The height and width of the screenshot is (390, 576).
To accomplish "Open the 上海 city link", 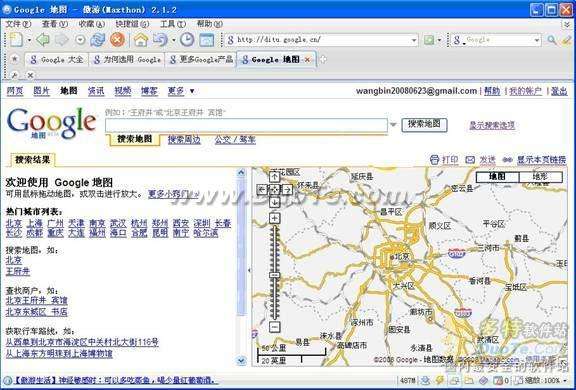I will (35, 223).
